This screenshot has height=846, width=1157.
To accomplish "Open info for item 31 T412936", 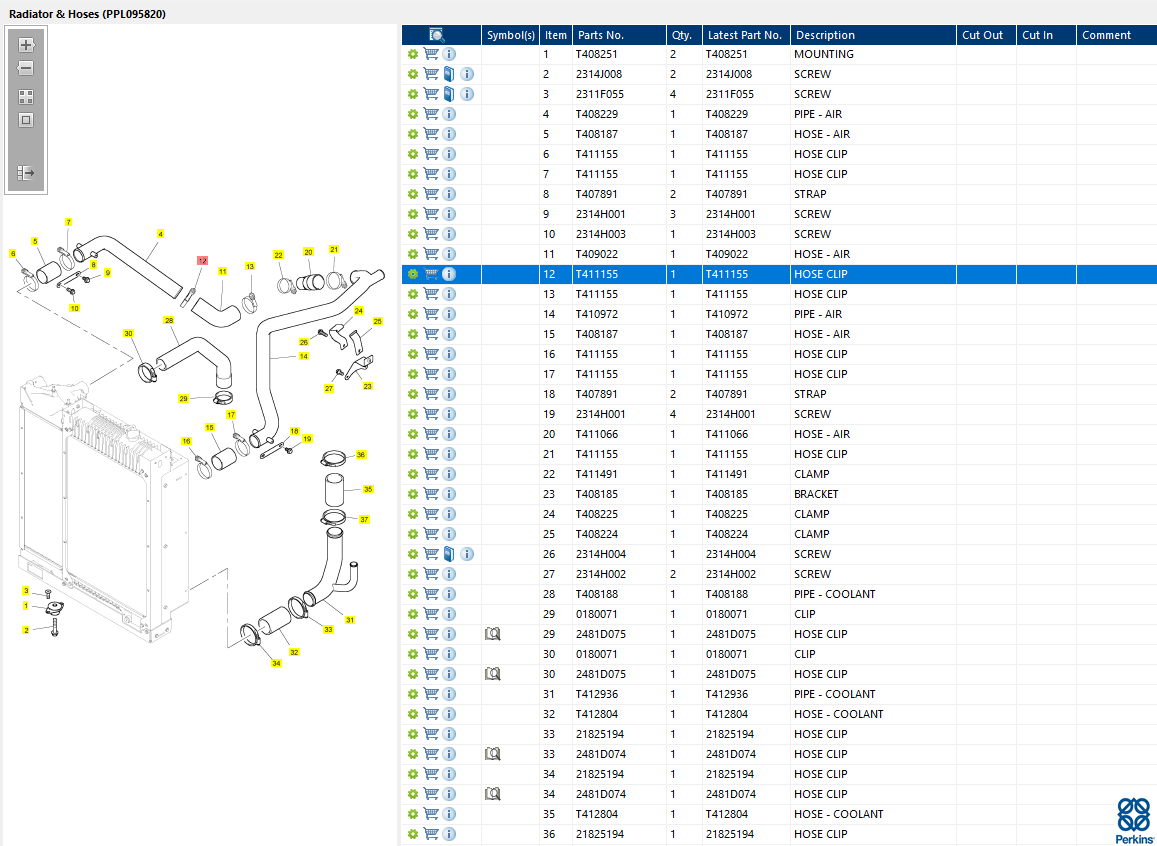I will click(x=449, y=694).
